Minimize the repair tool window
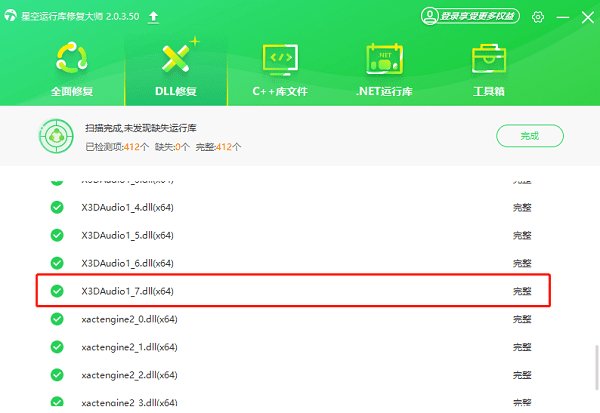The width and height of the screenshot is (600, 413). click(x=562, y=17)
